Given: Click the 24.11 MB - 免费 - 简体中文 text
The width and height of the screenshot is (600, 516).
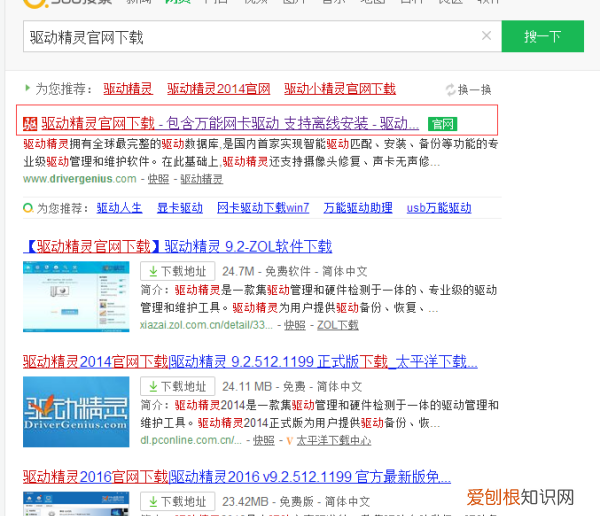Looking at the screenshot, I should pos(292,386).
